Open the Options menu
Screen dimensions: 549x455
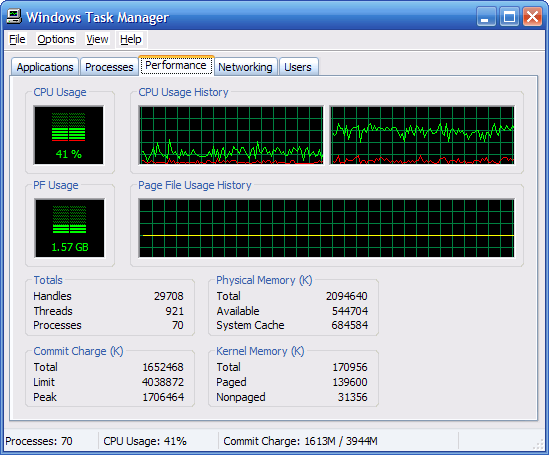click(x=56, y=39)
